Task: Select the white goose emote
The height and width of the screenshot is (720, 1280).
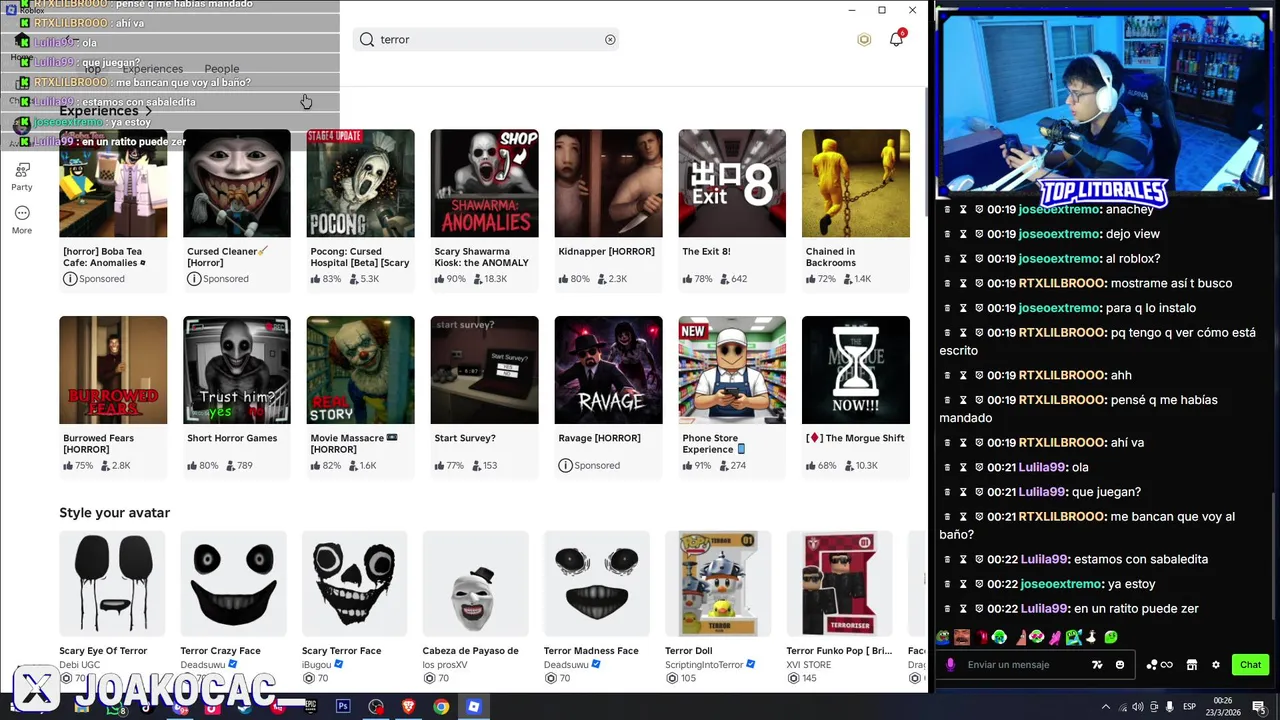Action: coord(1091,637)
